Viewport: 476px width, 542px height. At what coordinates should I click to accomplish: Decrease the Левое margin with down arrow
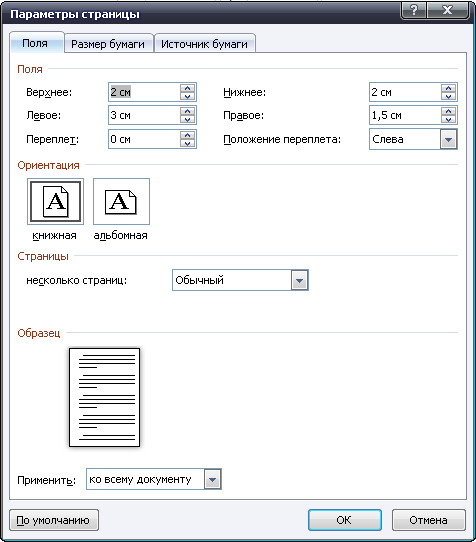[x=187, y=119]
